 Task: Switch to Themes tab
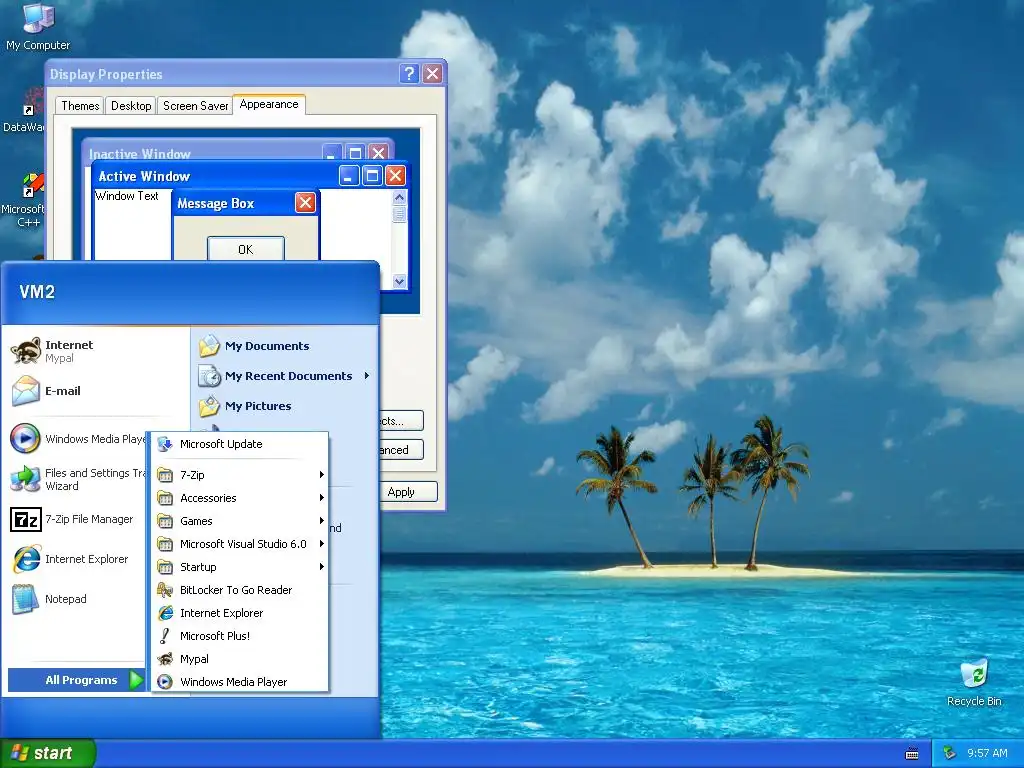coord(80,106)
